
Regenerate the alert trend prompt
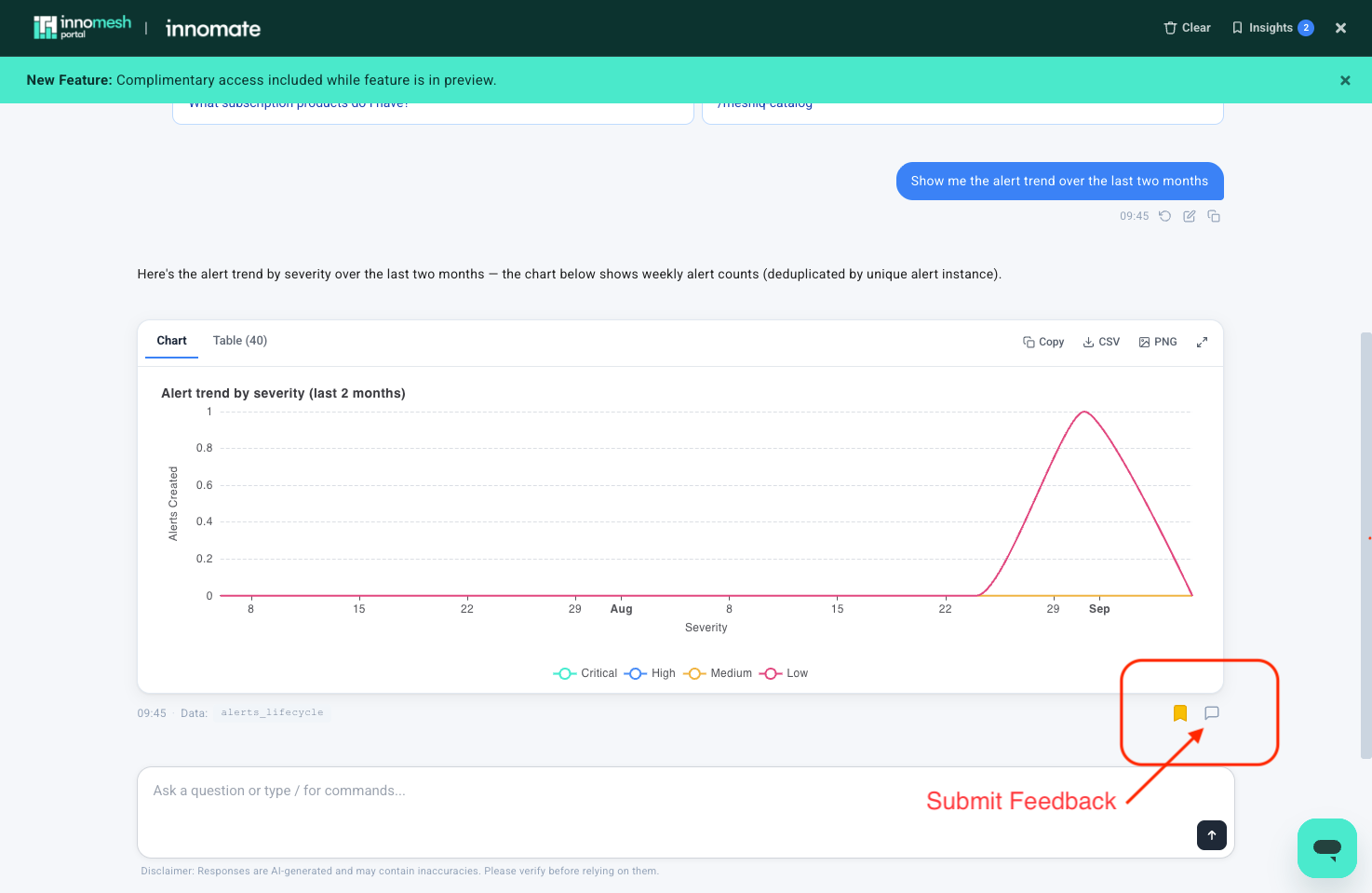click(x=1164, y=216)
